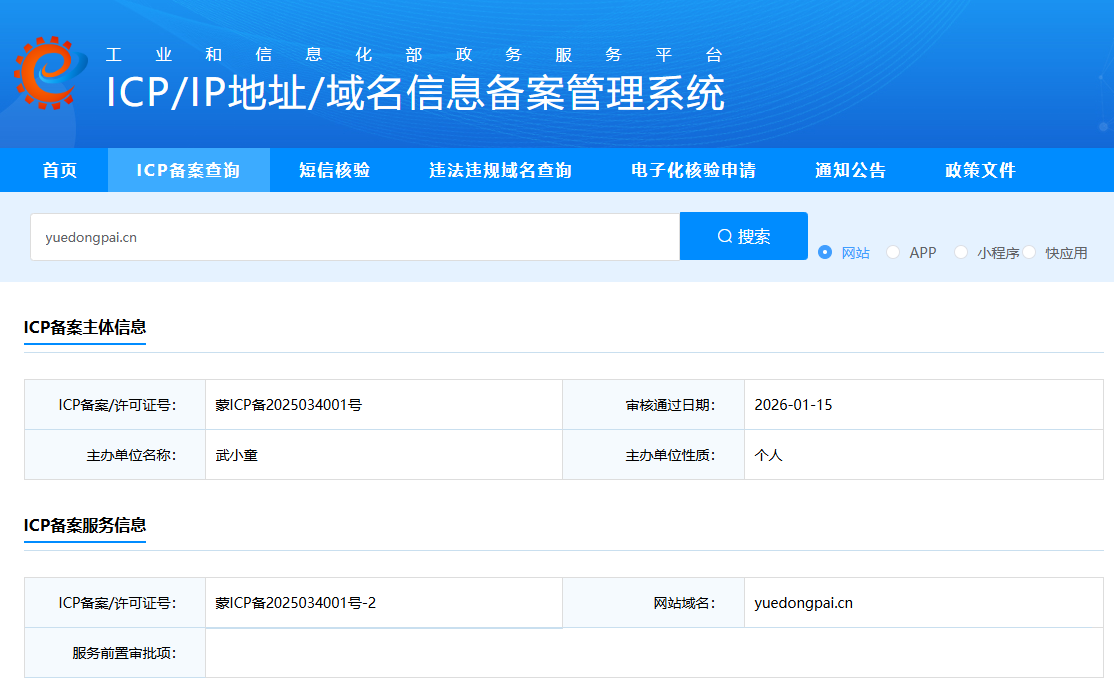Click approval date value 2026-01-15
The width and height of the screenshot is (1114, 698).
coord(793,405)
